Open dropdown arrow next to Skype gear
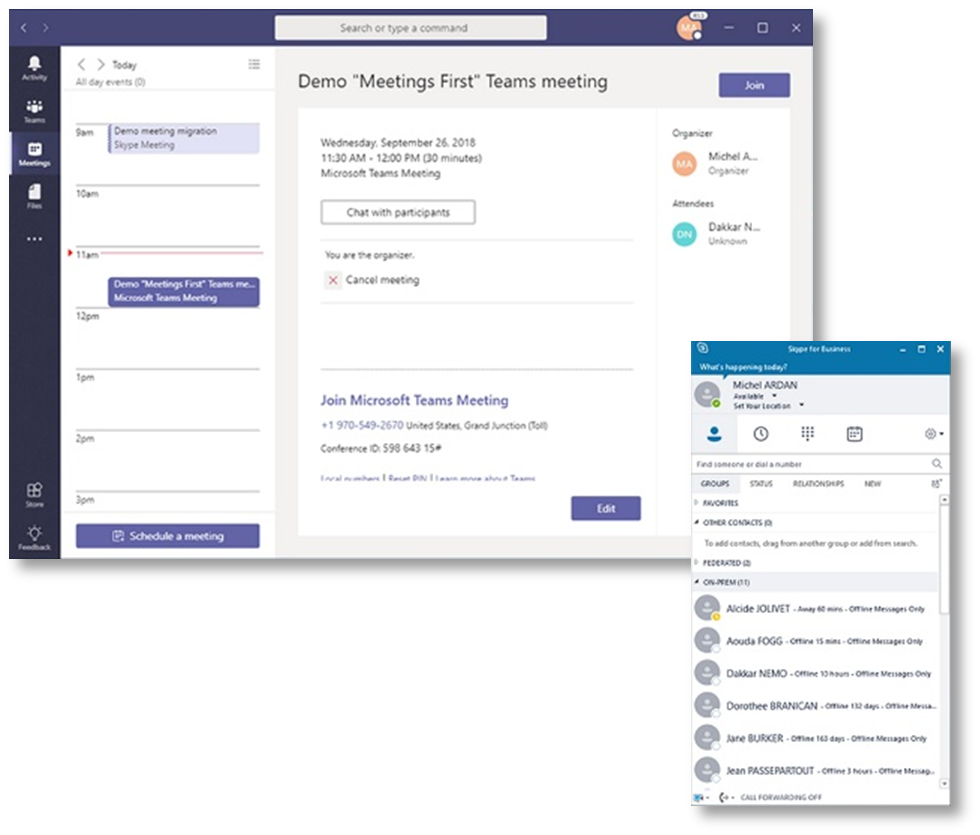The image size is (980, 835). [941, 434]
